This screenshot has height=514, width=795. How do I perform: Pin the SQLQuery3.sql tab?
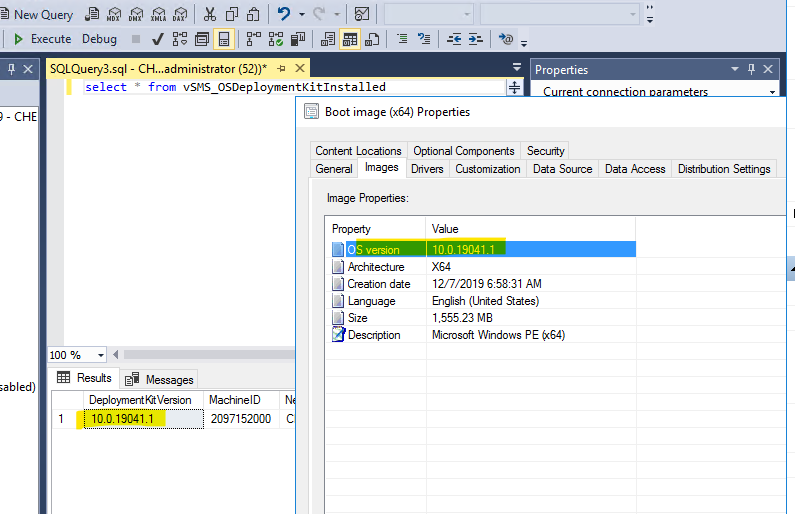pos(281,68)
